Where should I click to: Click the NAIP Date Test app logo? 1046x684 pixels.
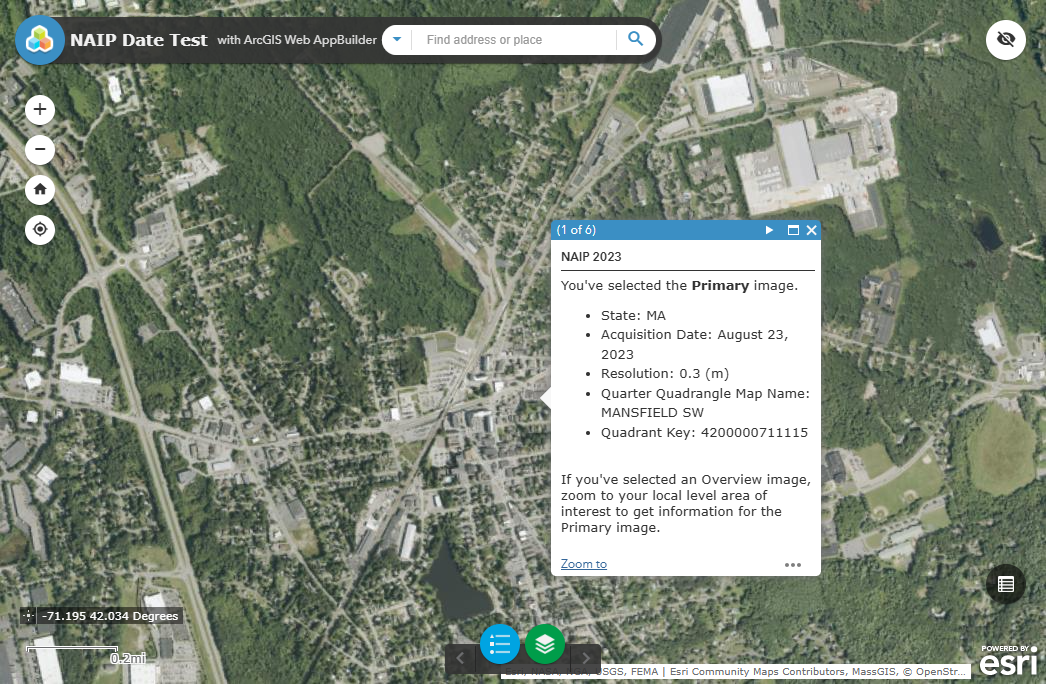pos(40,40)
